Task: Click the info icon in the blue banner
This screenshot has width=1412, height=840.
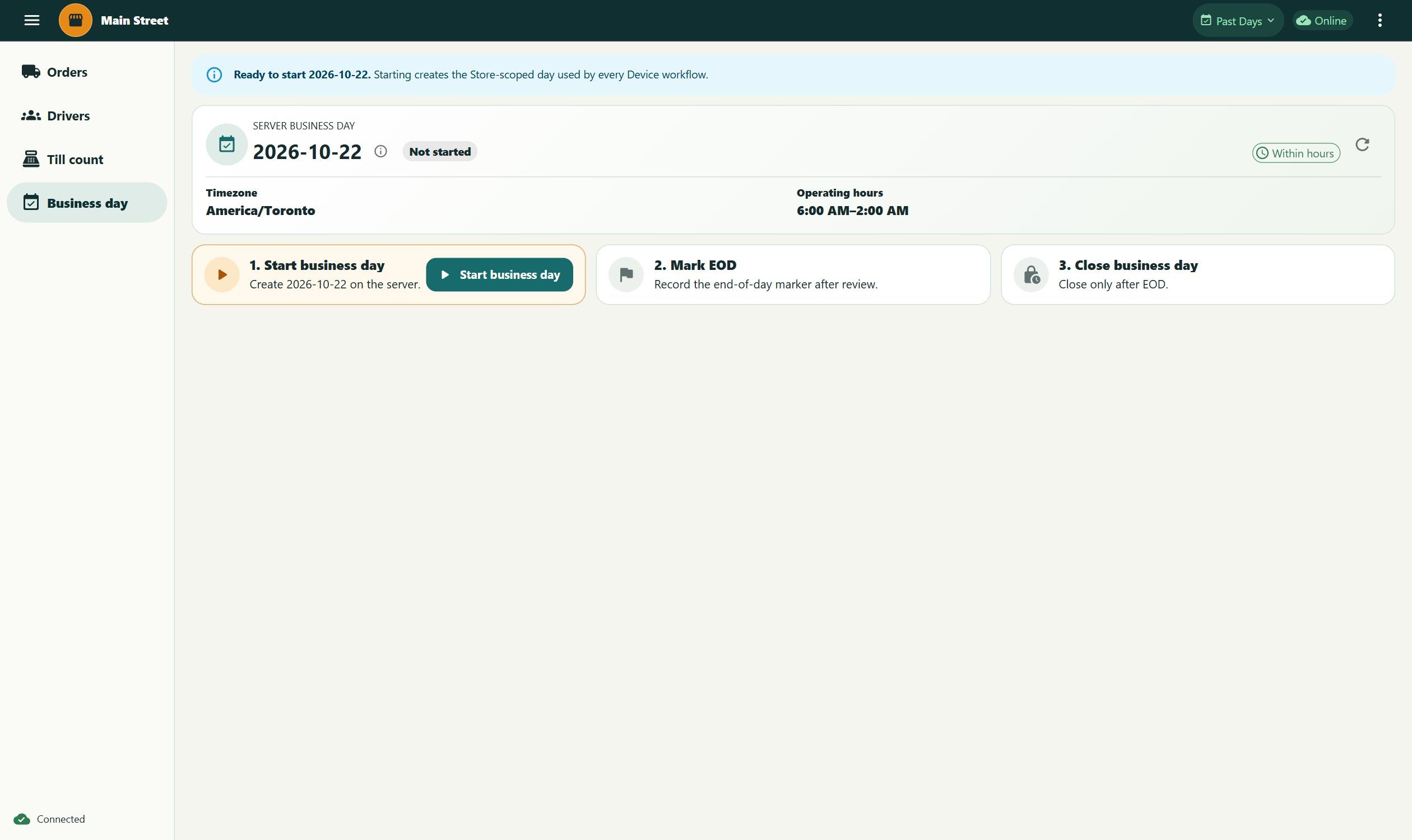Action: tap(214, 74)
